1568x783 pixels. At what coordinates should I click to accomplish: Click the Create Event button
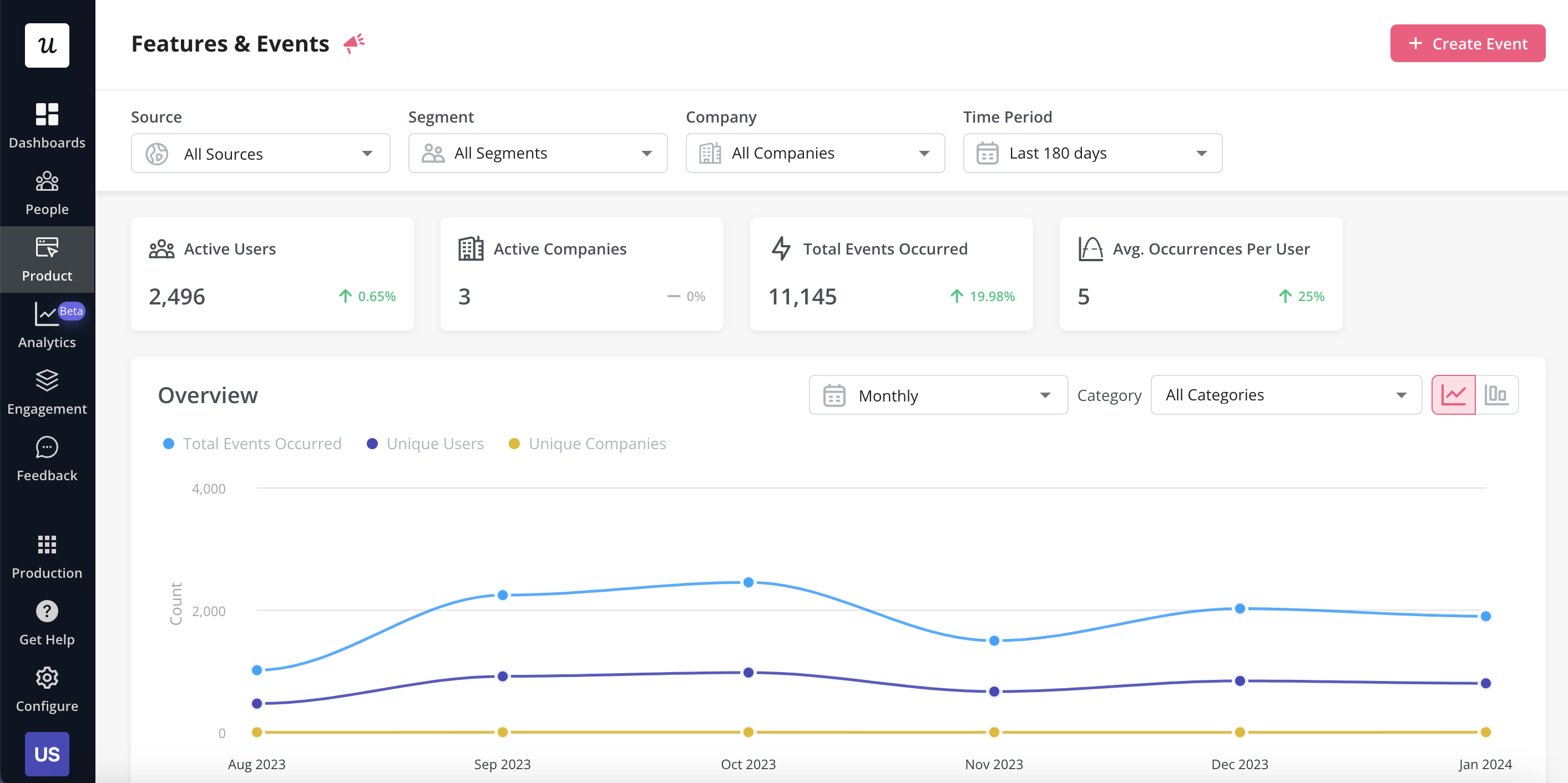(1468, 43)
